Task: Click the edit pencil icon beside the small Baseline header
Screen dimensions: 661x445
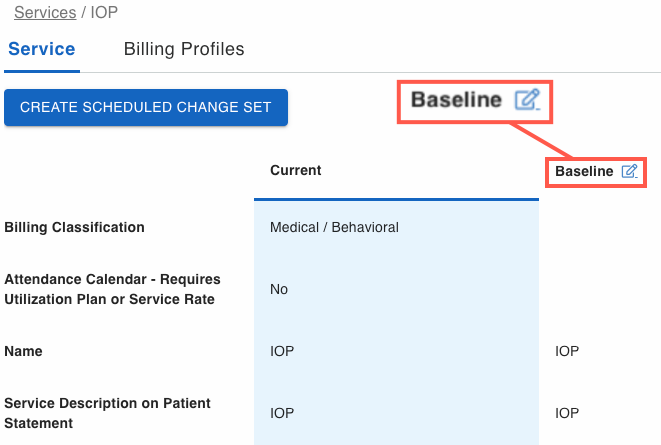Action: [x=629, y=171]
